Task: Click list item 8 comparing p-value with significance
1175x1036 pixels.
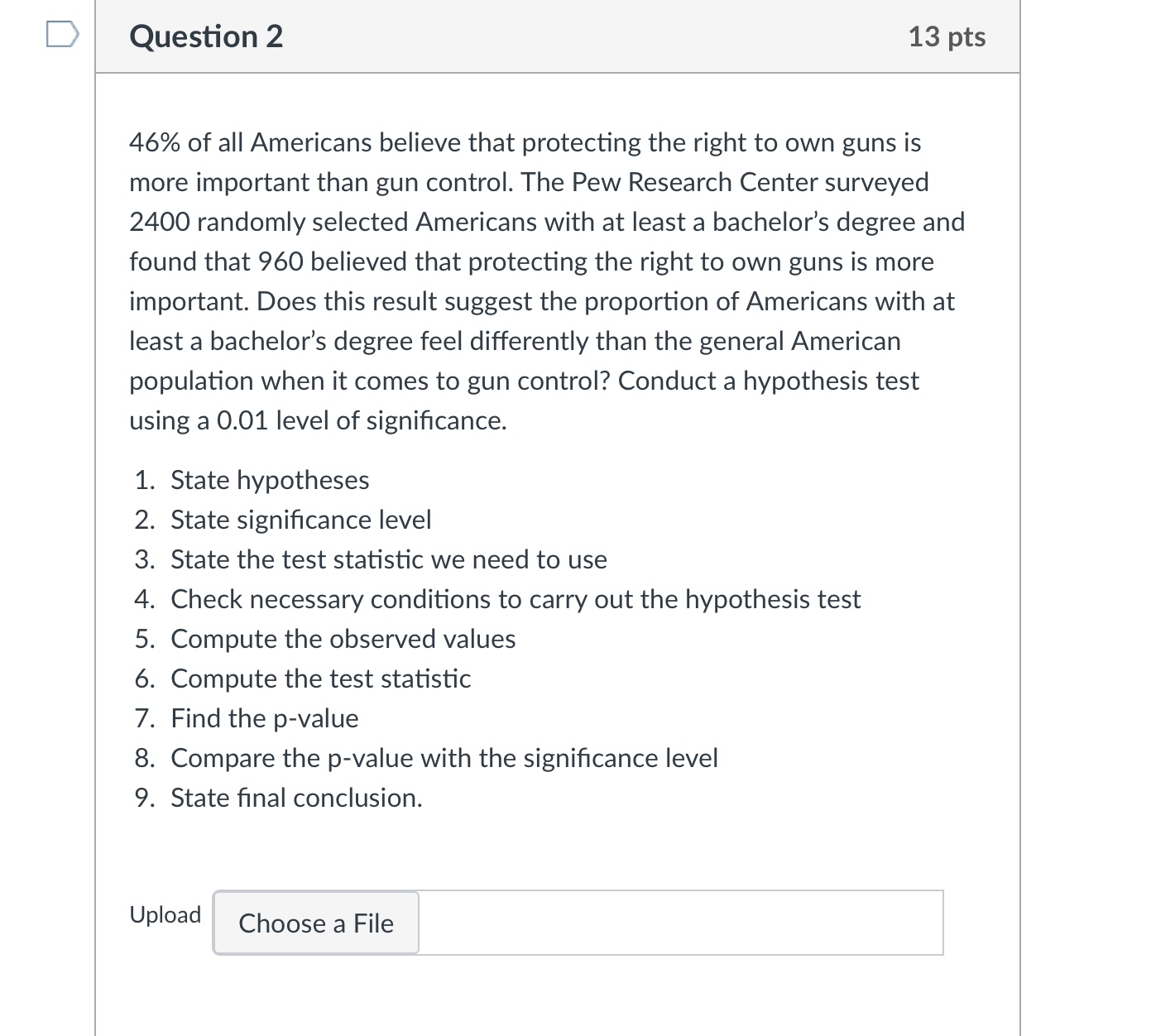Action: 444,758
